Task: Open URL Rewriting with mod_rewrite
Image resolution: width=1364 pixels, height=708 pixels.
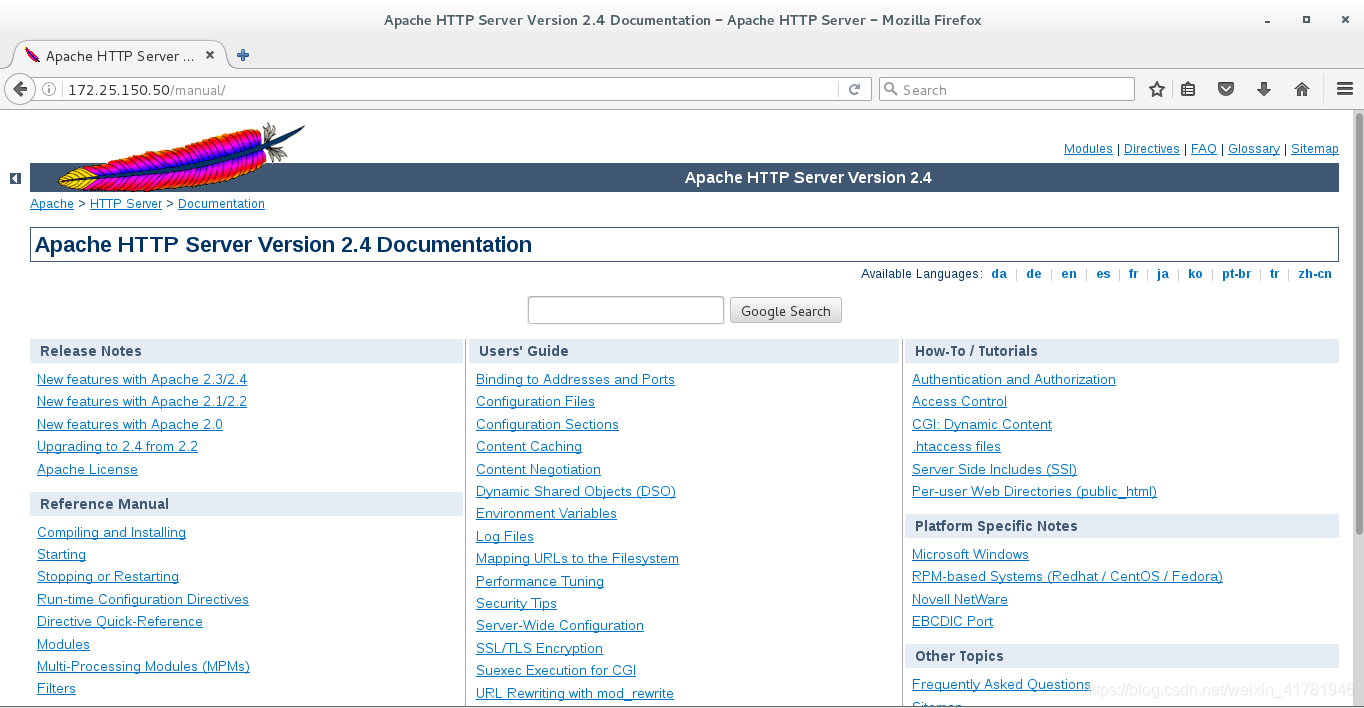Action: (575, 693)
